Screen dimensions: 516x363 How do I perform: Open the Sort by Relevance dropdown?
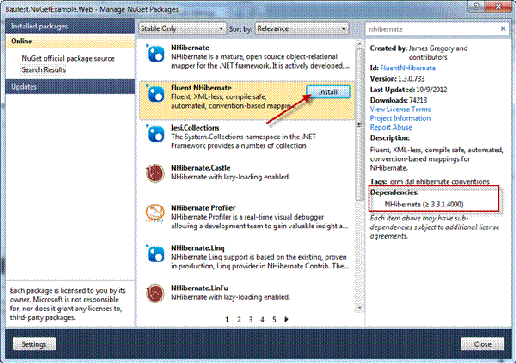click(302, 29)
